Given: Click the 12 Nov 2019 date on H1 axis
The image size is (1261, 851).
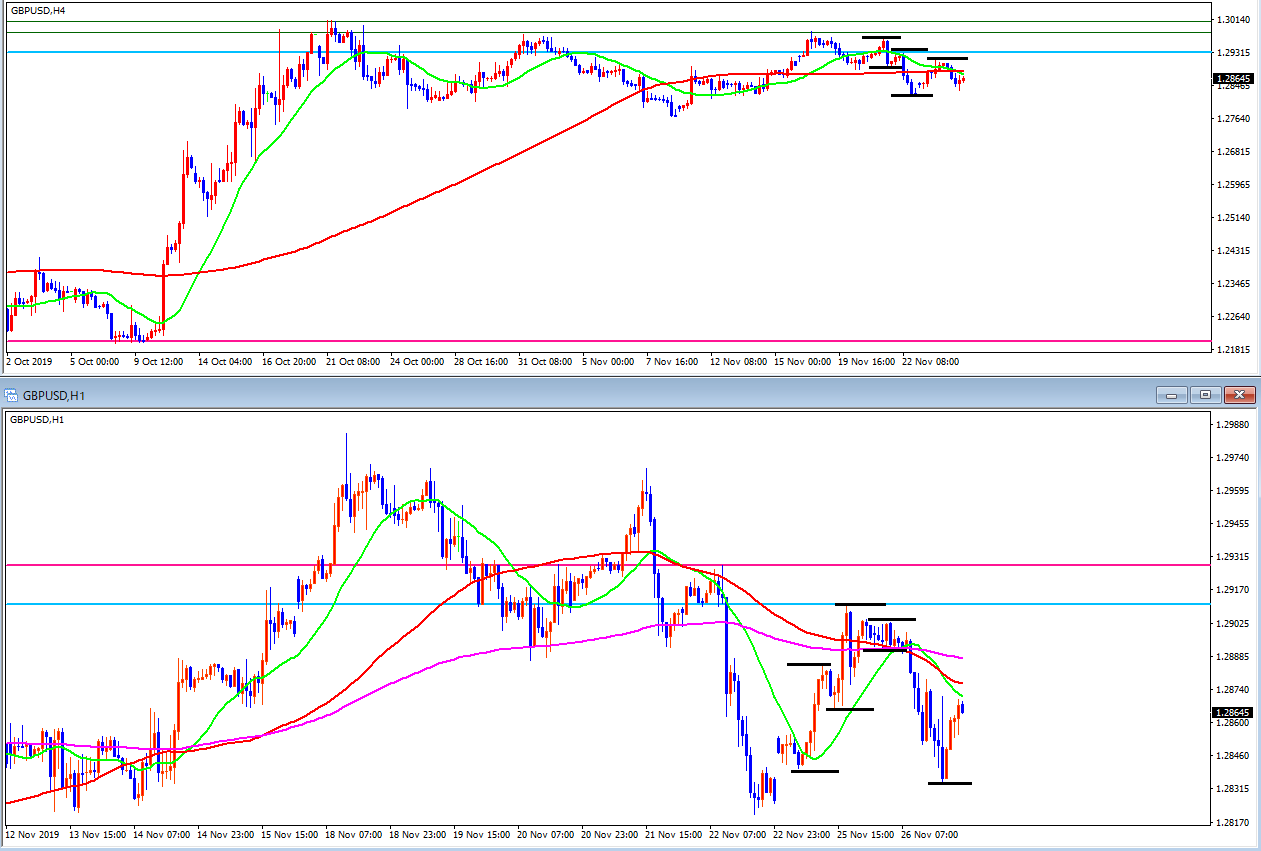Looking at the screenshot, I should pos(31,832).
